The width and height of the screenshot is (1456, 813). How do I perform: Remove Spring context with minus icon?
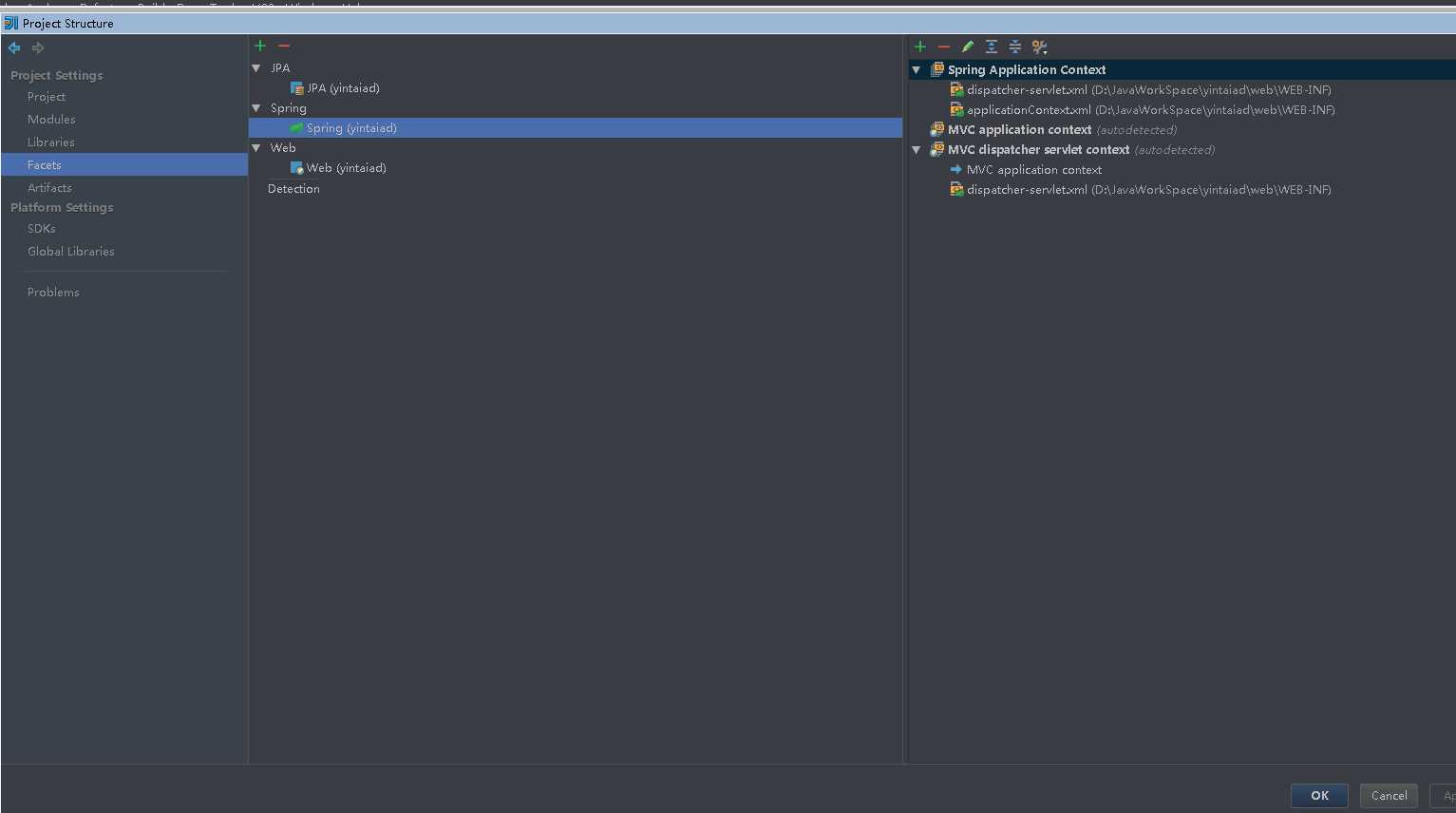943,47
